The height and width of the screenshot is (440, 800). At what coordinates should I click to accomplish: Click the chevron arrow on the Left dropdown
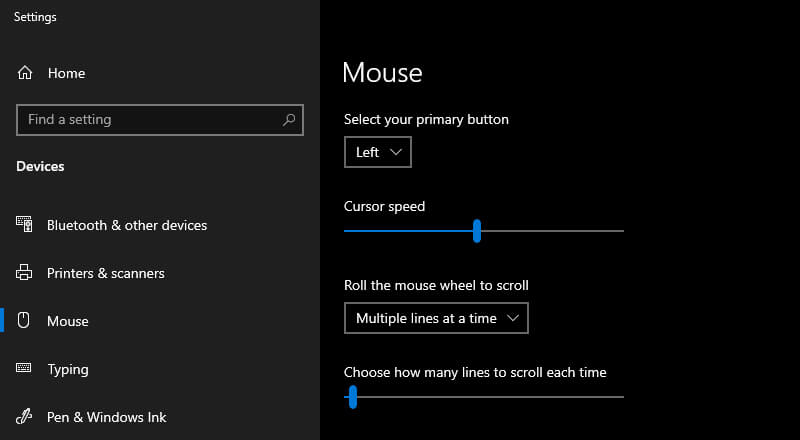[396, 152]
